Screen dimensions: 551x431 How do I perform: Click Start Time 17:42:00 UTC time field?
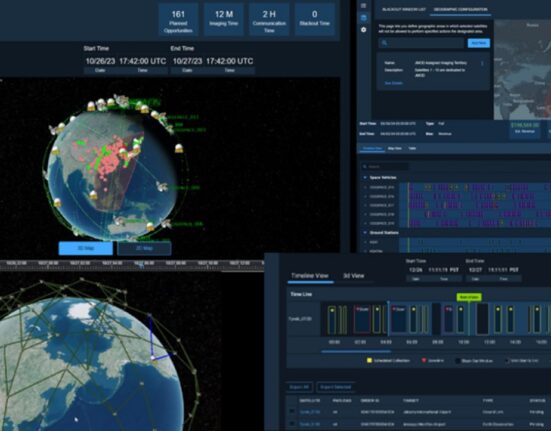142,61
